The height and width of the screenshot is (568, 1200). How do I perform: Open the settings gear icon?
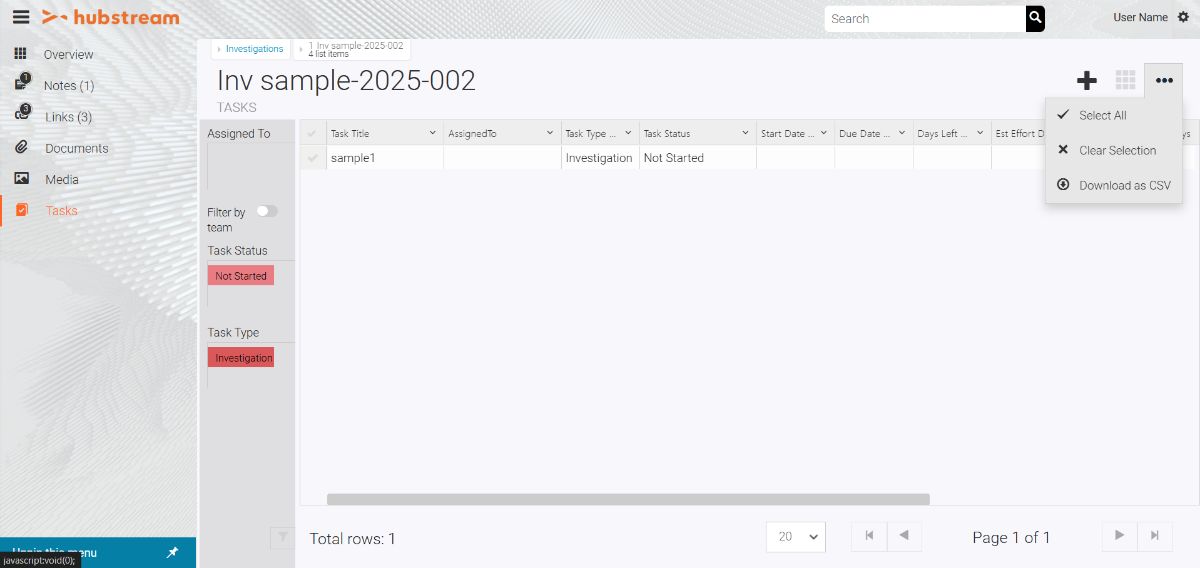(1184, 17)
